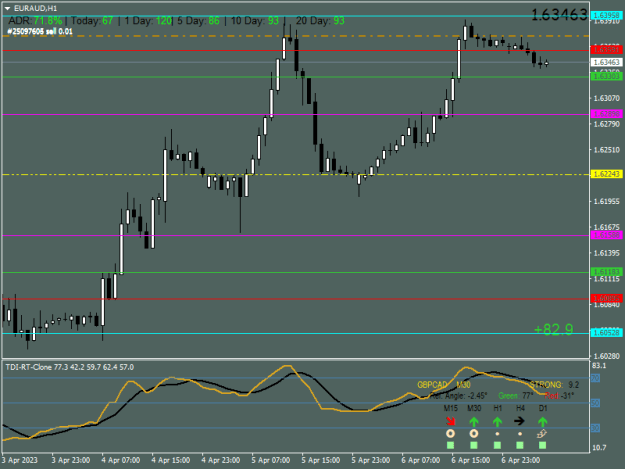The image size is (625, 469).
Task: Click the 6 Apr 23:00 time label
Action: [521, 460]
